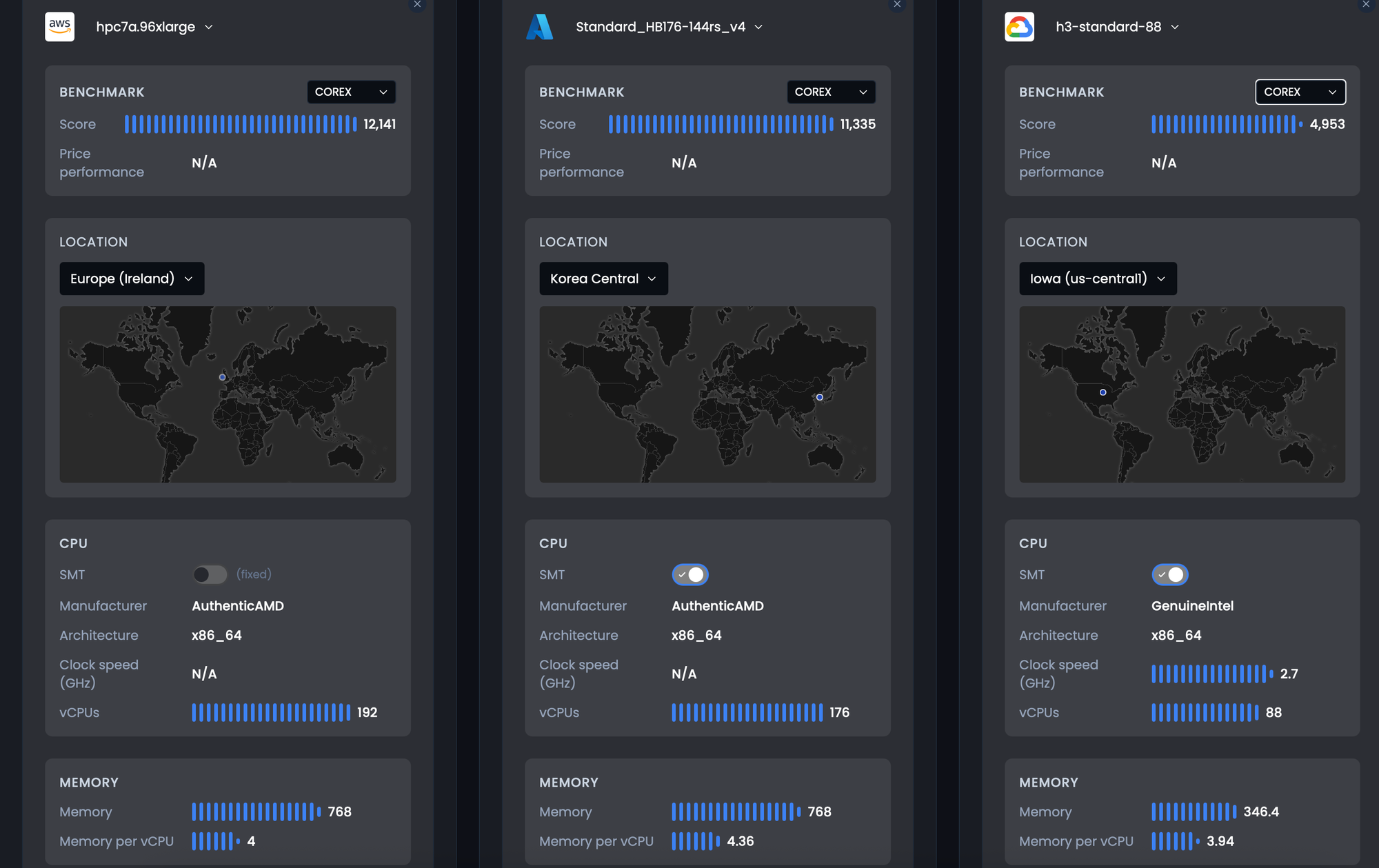1379x868 pixels.
Task: Open the Korea Central location selector
Action: (603, 279)
